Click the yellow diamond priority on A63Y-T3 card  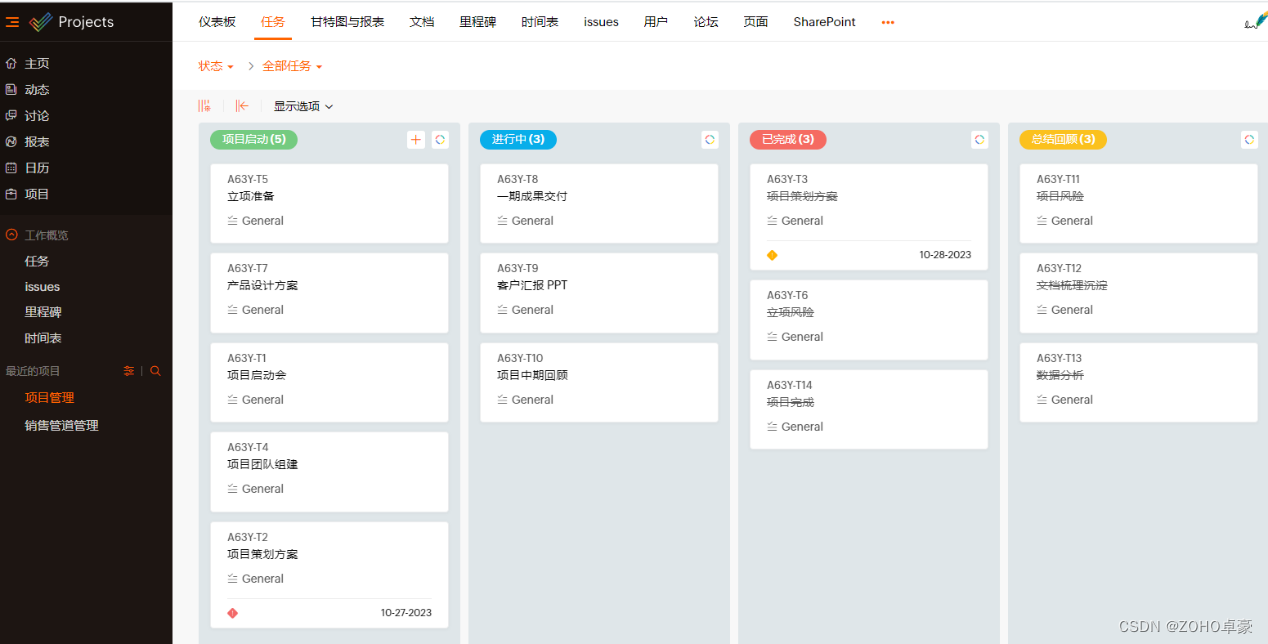pos(772,255)
